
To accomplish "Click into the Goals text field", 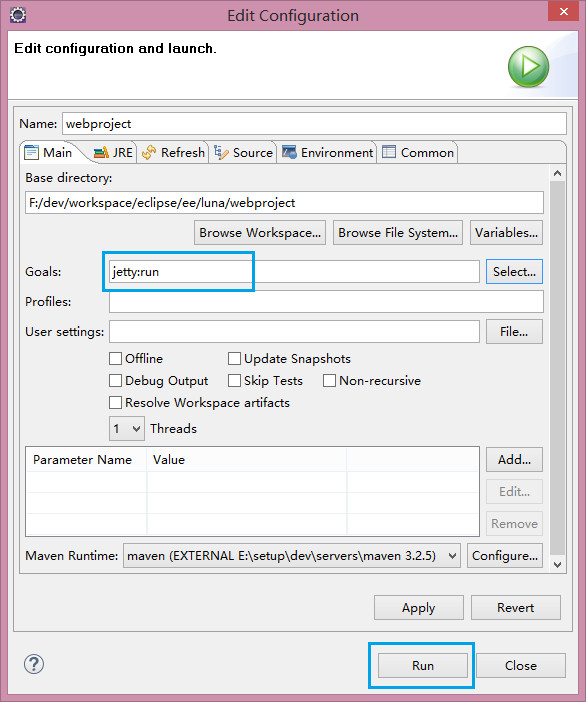I will pyautogui.click(x=294, y=272).
